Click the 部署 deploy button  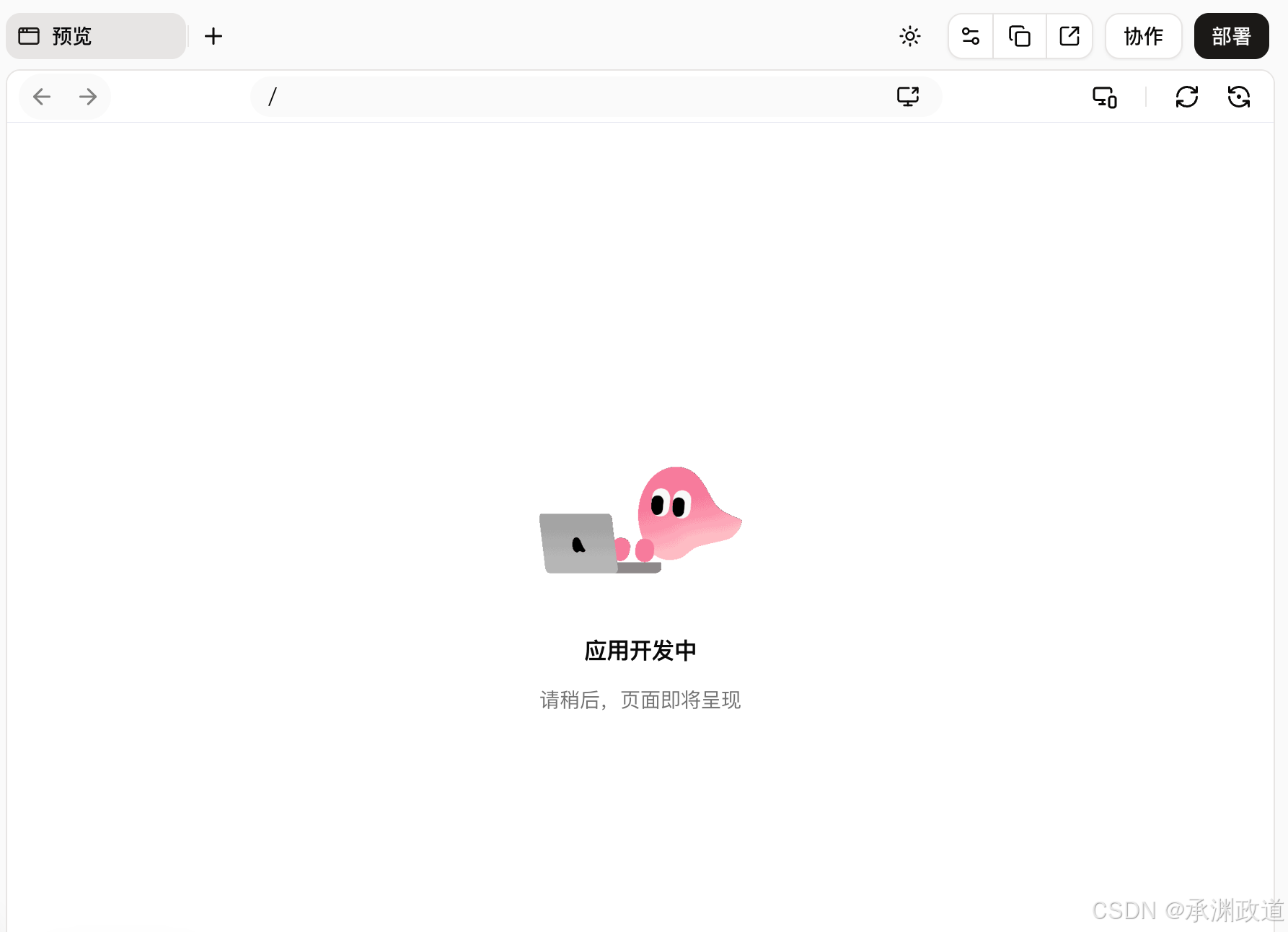coord(1232,36)
